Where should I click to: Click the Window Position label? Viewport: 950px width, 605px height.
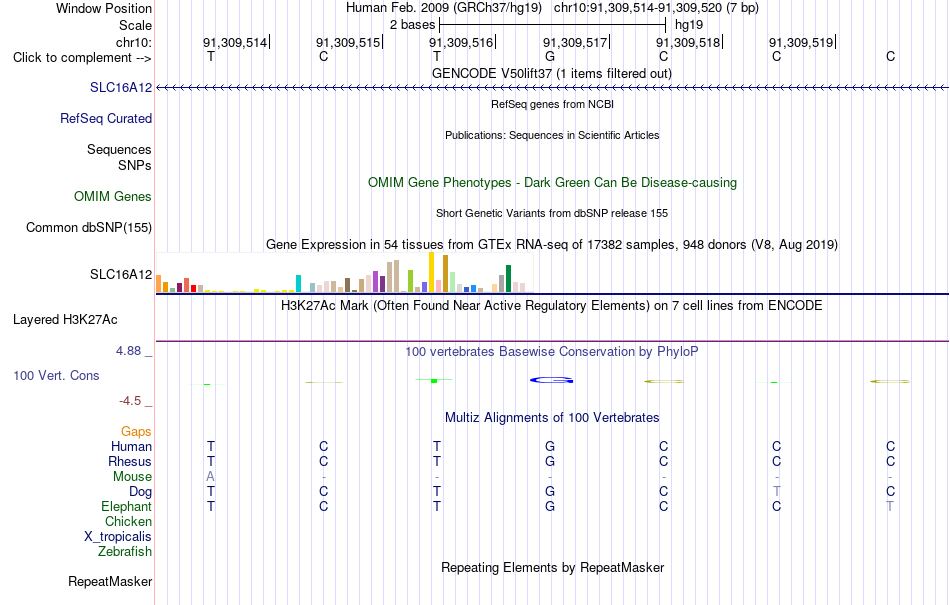pyautogui.click(x=104, y=8)
